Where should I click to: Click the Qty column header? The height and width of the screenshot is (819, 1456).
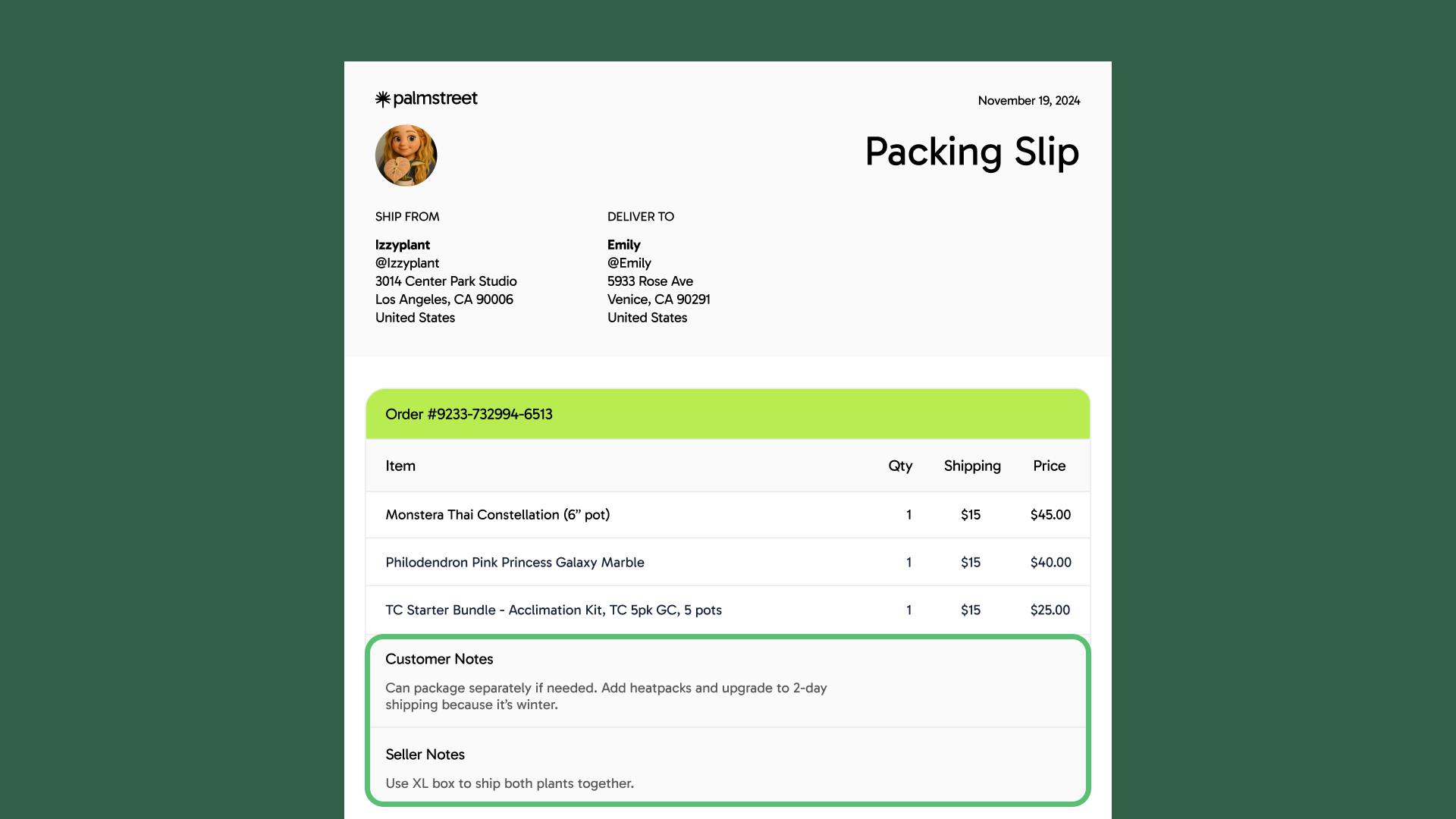click(x=900, y=466)
